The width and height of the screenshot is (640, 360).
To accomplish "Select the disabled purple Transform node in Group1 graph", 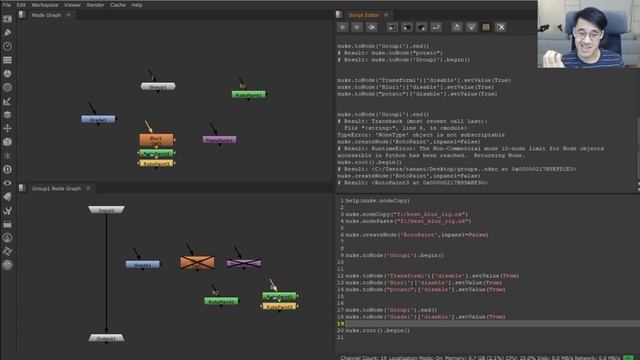I will 244,263.
